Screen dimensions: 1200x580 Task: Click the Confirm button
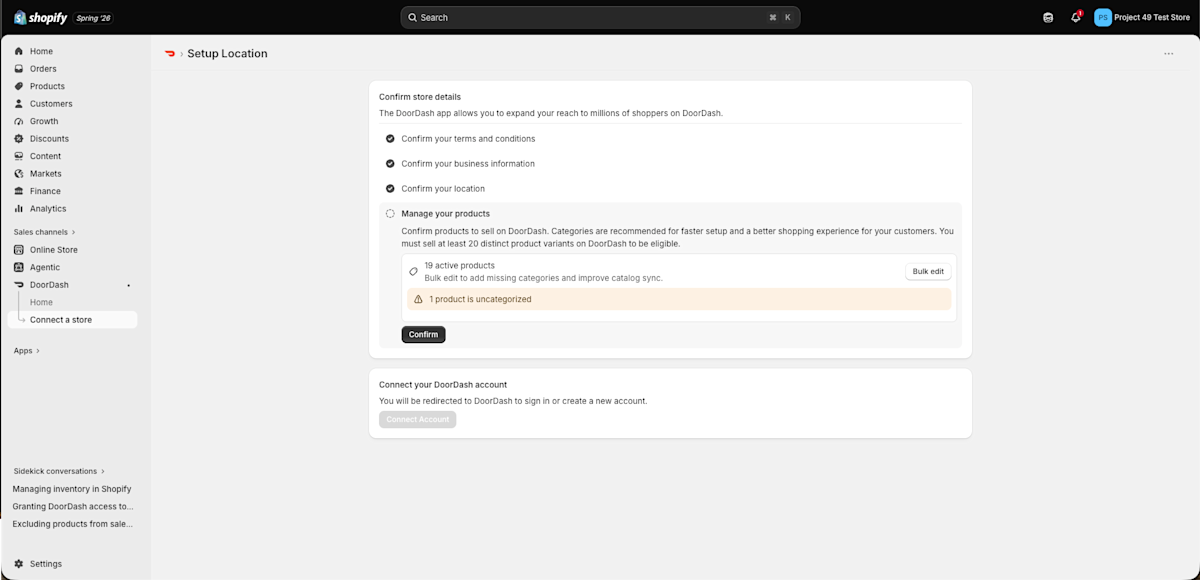423,335
